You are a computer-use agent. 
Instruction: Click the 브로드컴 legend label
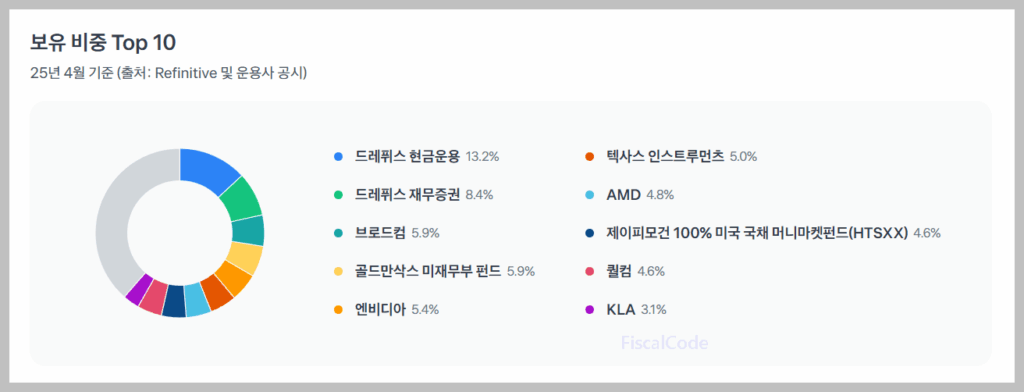[381, 233]
